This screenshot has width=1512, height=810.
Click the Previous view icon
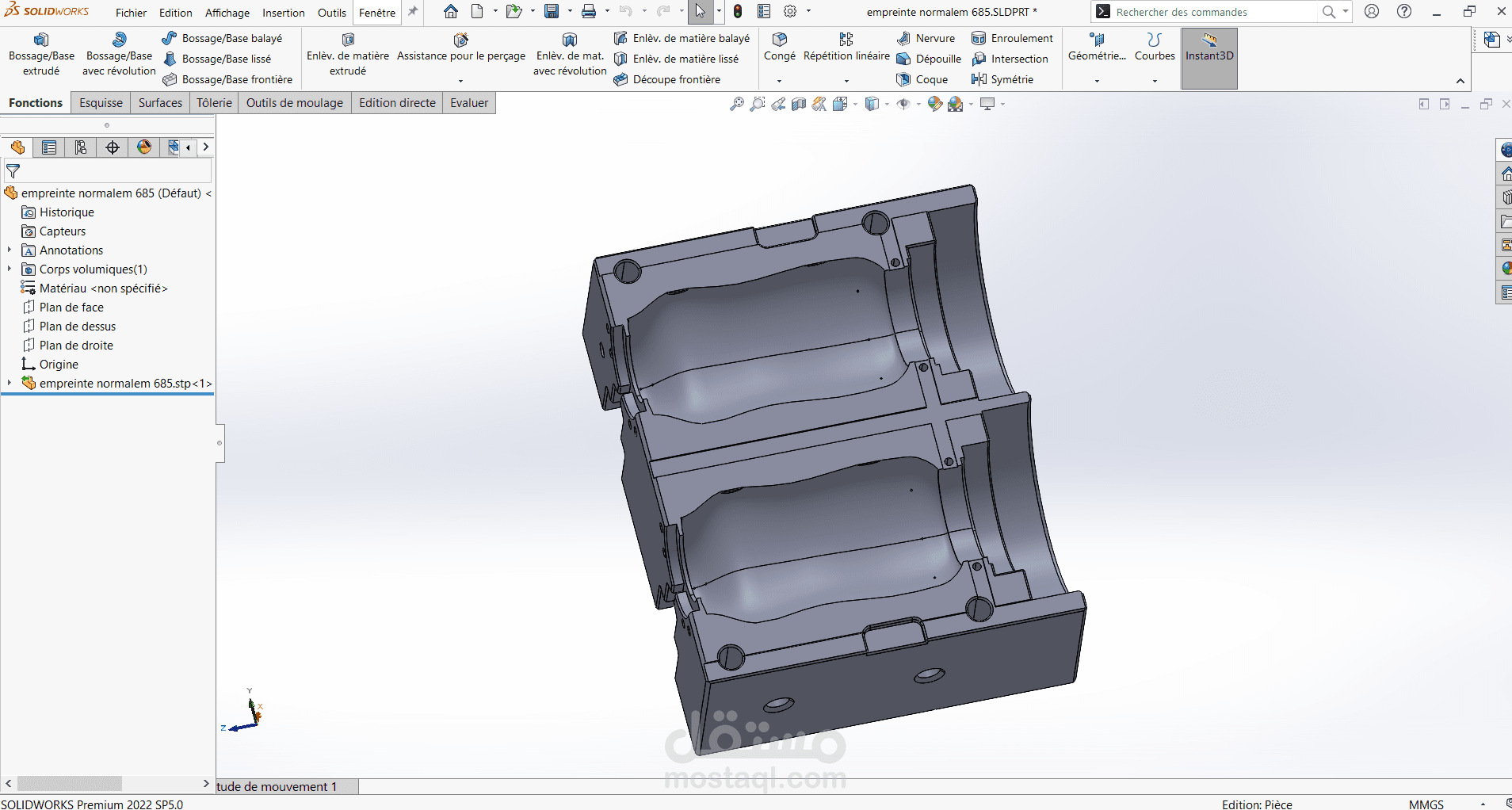click(x=778, y=104)
